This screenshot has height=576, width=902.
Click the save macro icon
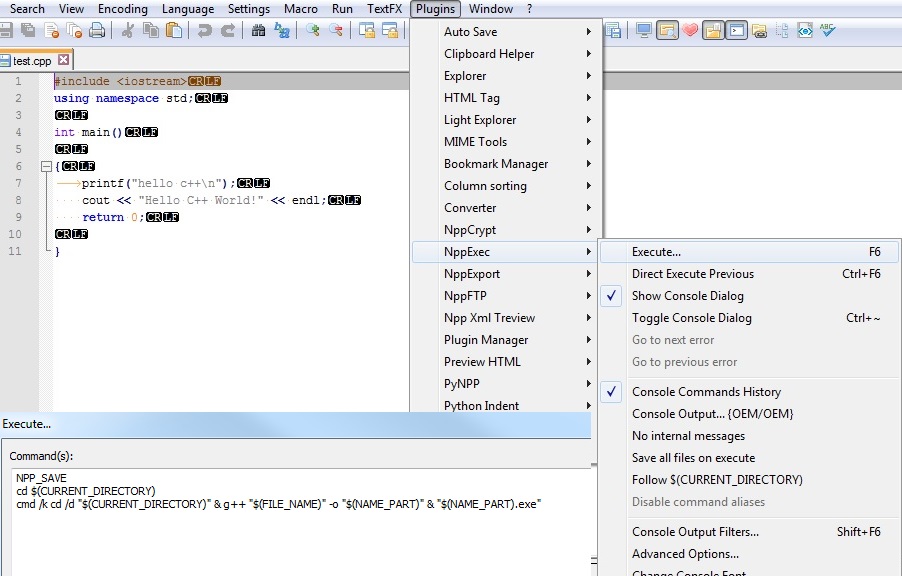click(613, 30)
